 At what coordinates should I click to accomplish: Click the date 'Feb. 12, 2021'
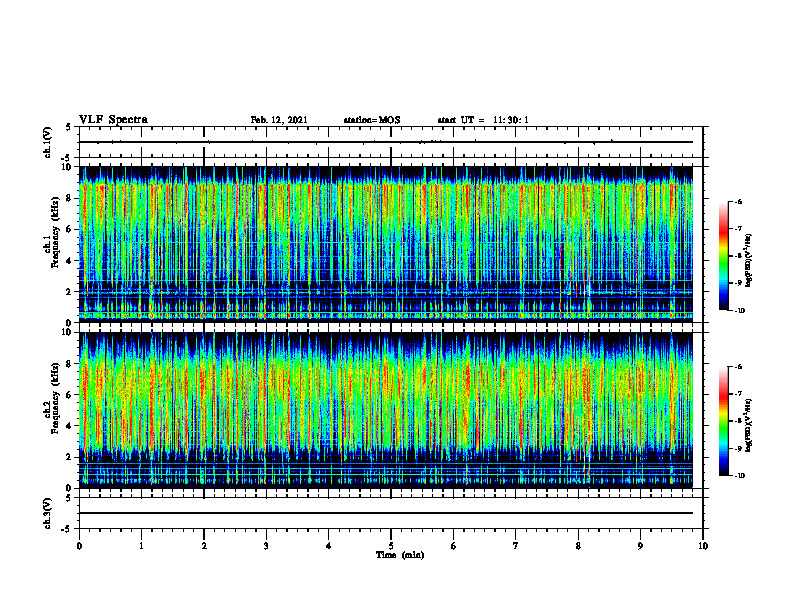point(279,120)
